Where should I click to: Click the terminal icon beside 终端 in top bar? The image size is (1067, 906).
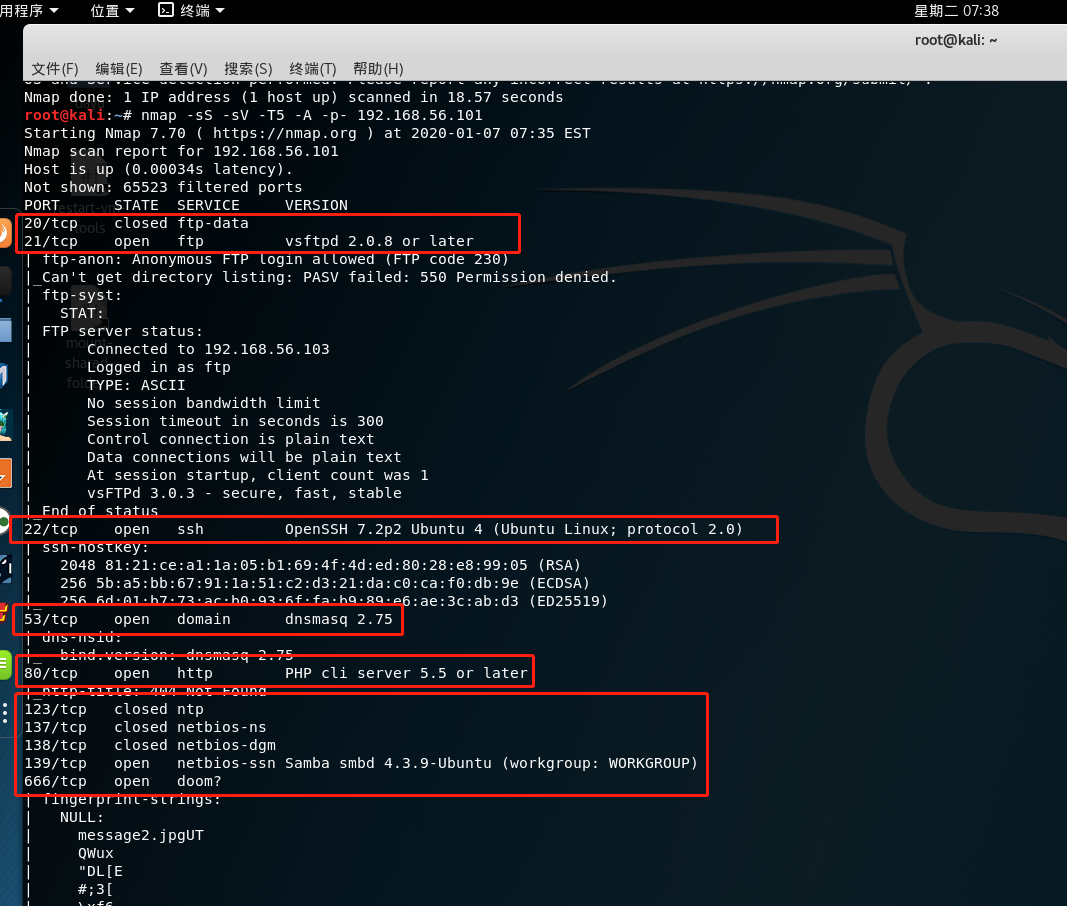pyautogui.click(x=166, y=10)
